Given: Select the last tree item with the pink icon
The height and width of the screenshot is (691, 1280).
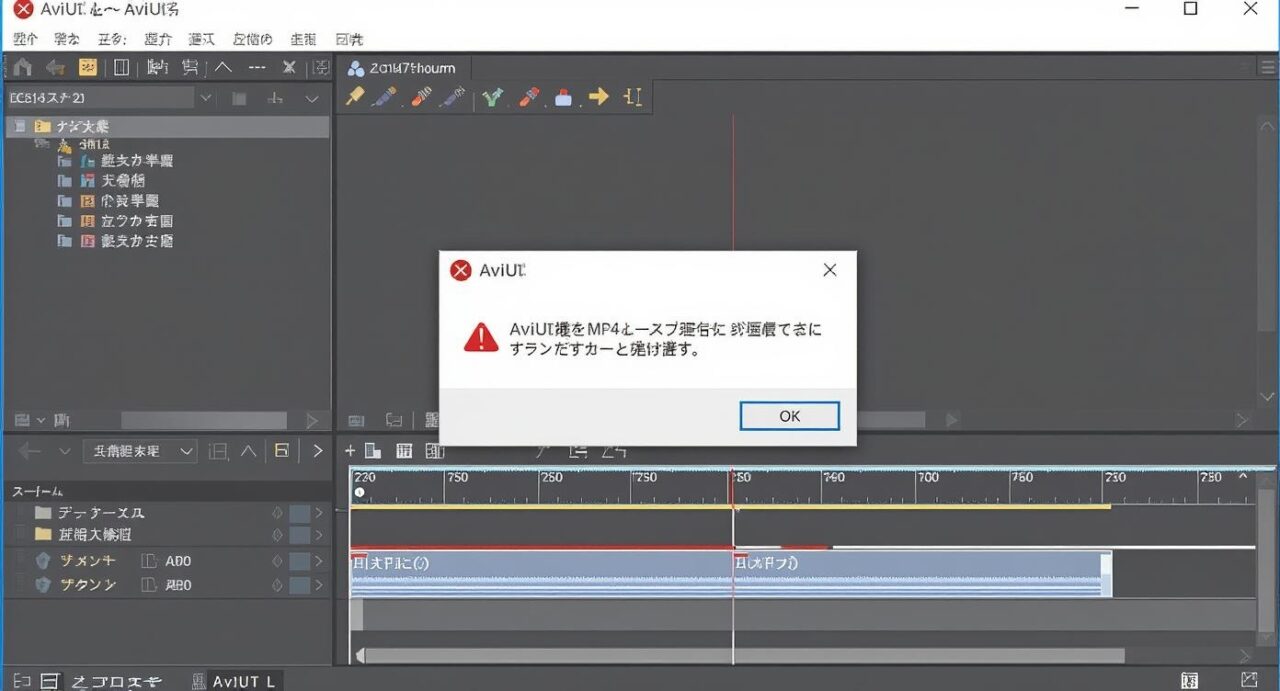Looking at the screenshot, I should click(x=115, y=241).
